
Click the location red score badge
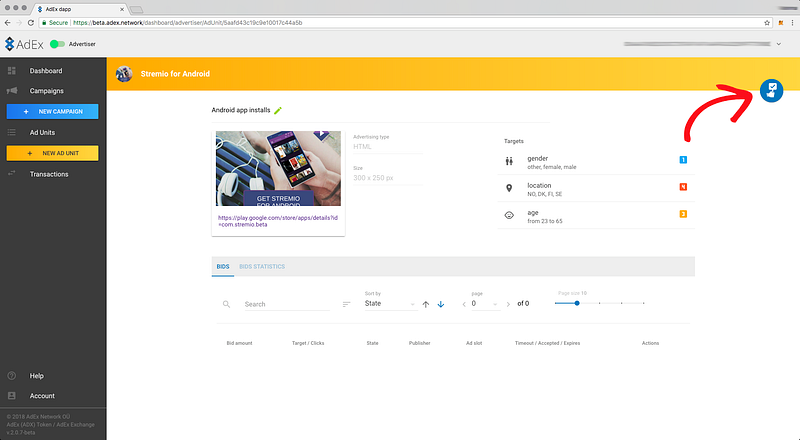pyautogui.click(x=683, y=187)
